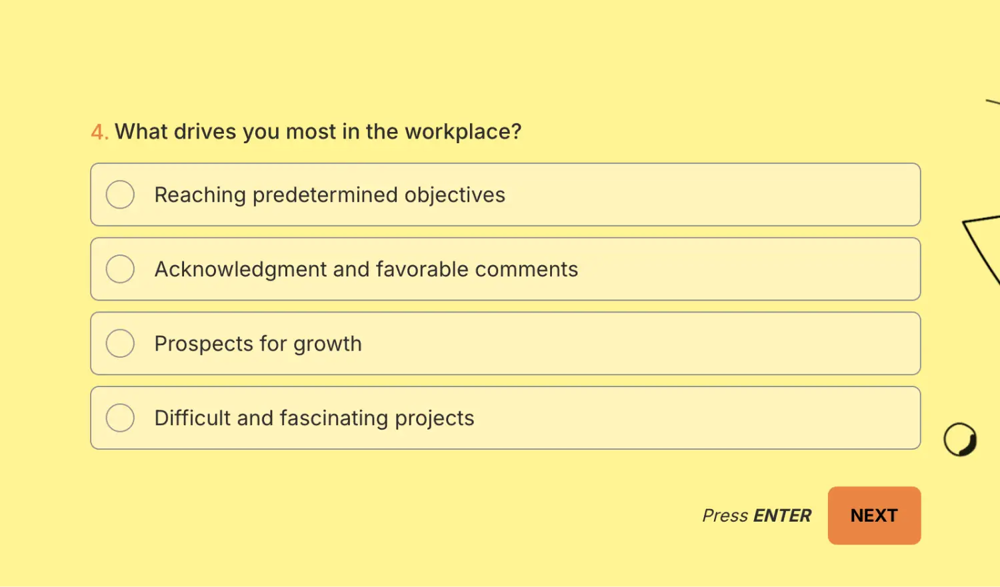
Task: Click the "Acknowledgment and favorable comments" label text
Action: point(366,269)
